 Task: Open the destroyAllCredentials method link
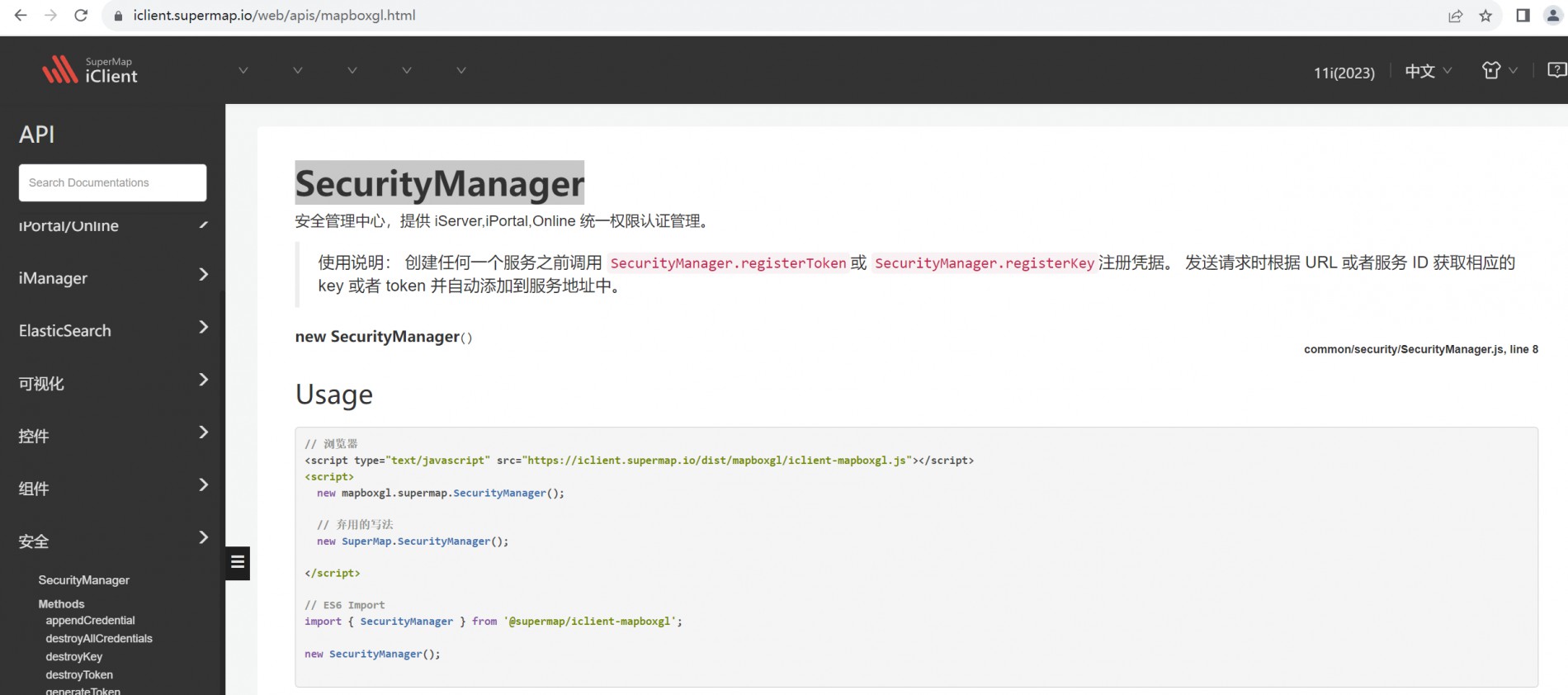pyautogui.click(x=99, y=639)
